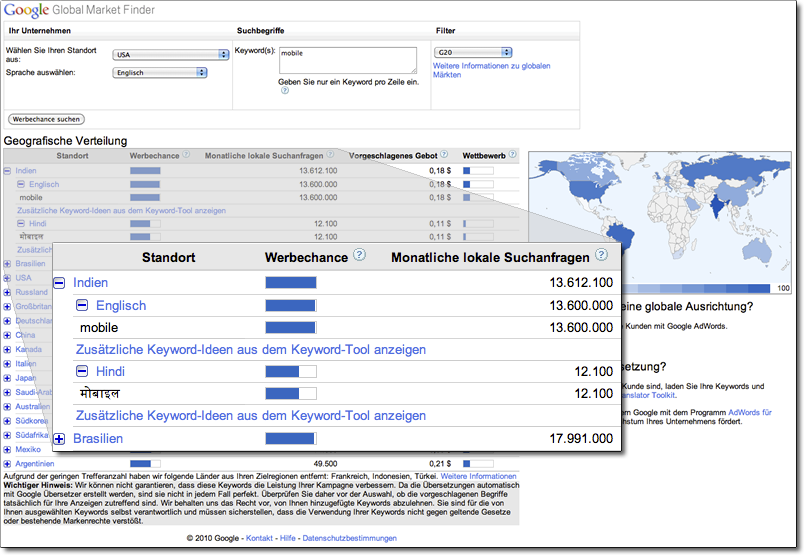Image resolution: width=804 pixels, height=555 pixels.
Task: Expand the Japan country row
Action: [x=7, y=378]
